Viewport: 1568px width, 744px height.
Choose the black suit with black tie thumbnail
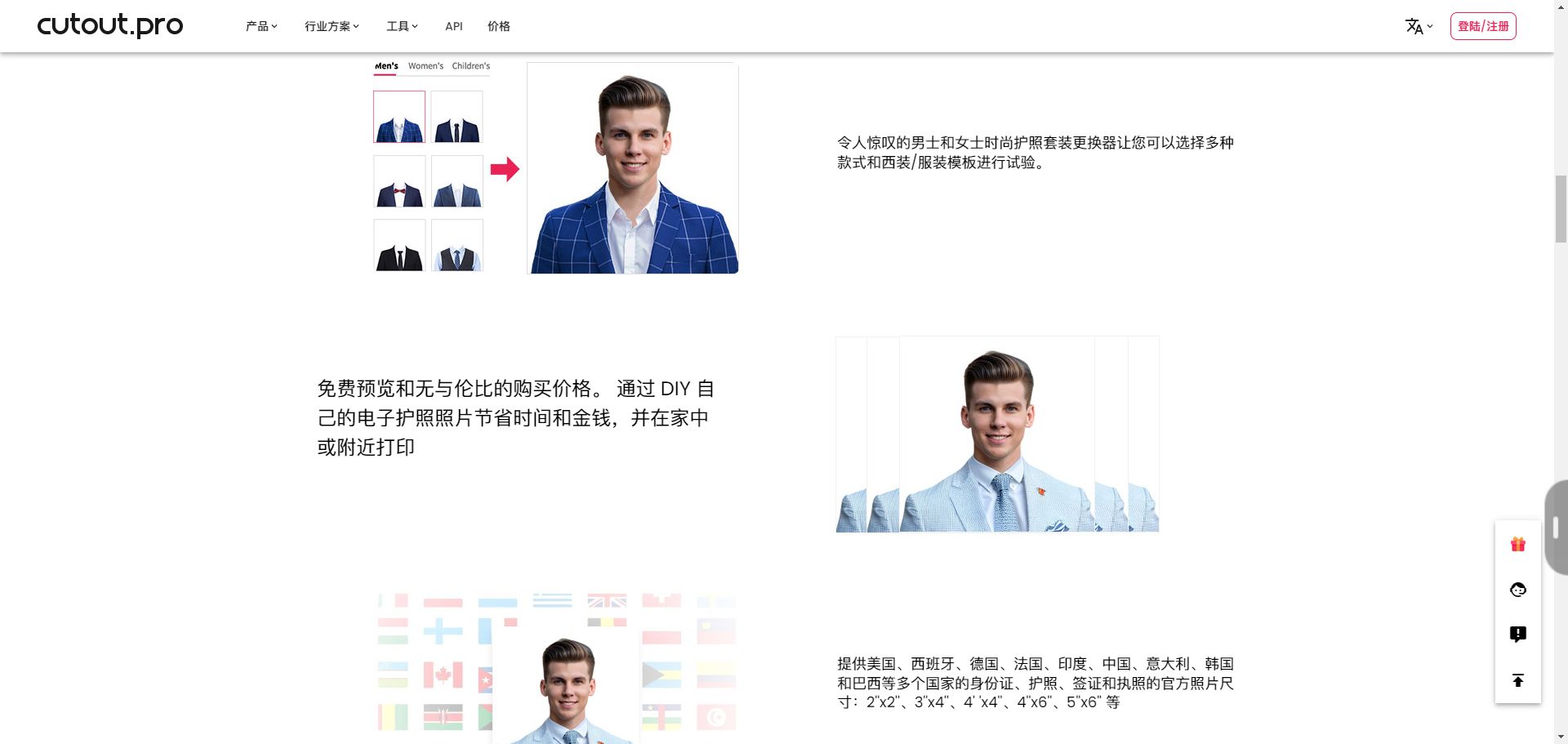tap(399, 245)
